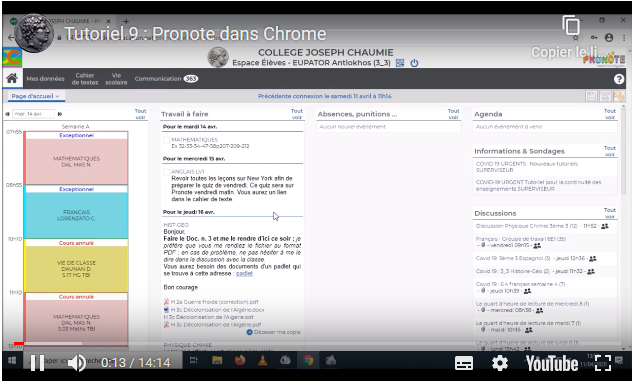Click Tout voir for Discussions

pos(610,213)
